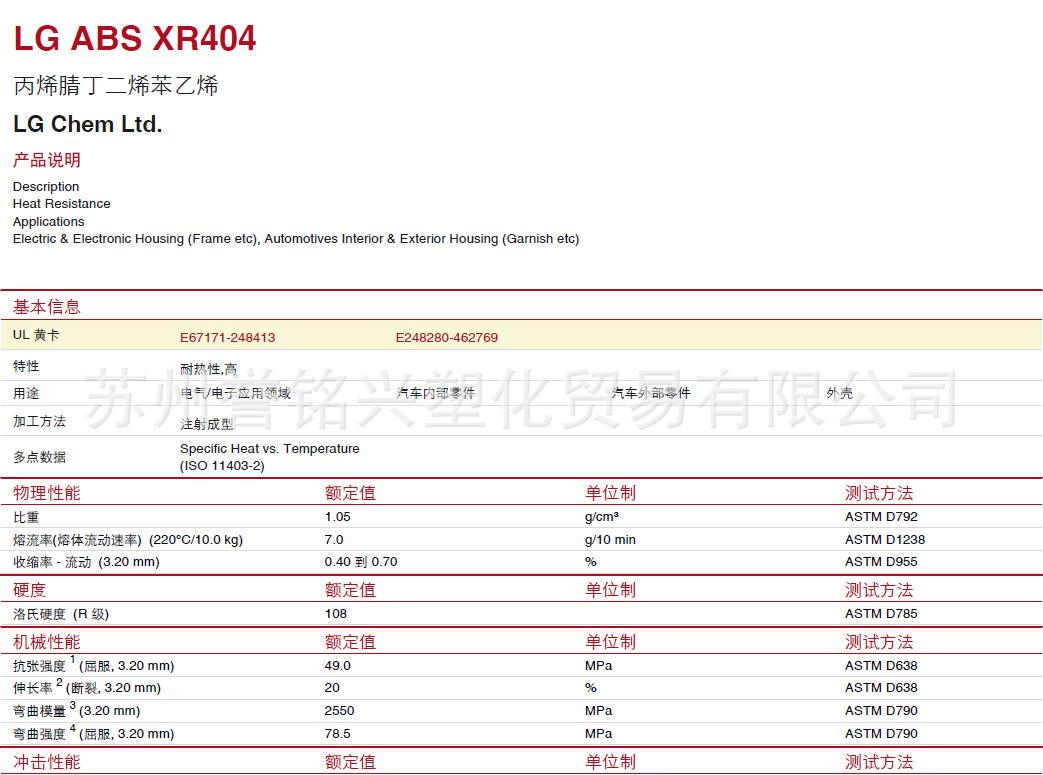
Task: Click the 'Description' line
Action: pyautogui.click(x=46, y=186)
